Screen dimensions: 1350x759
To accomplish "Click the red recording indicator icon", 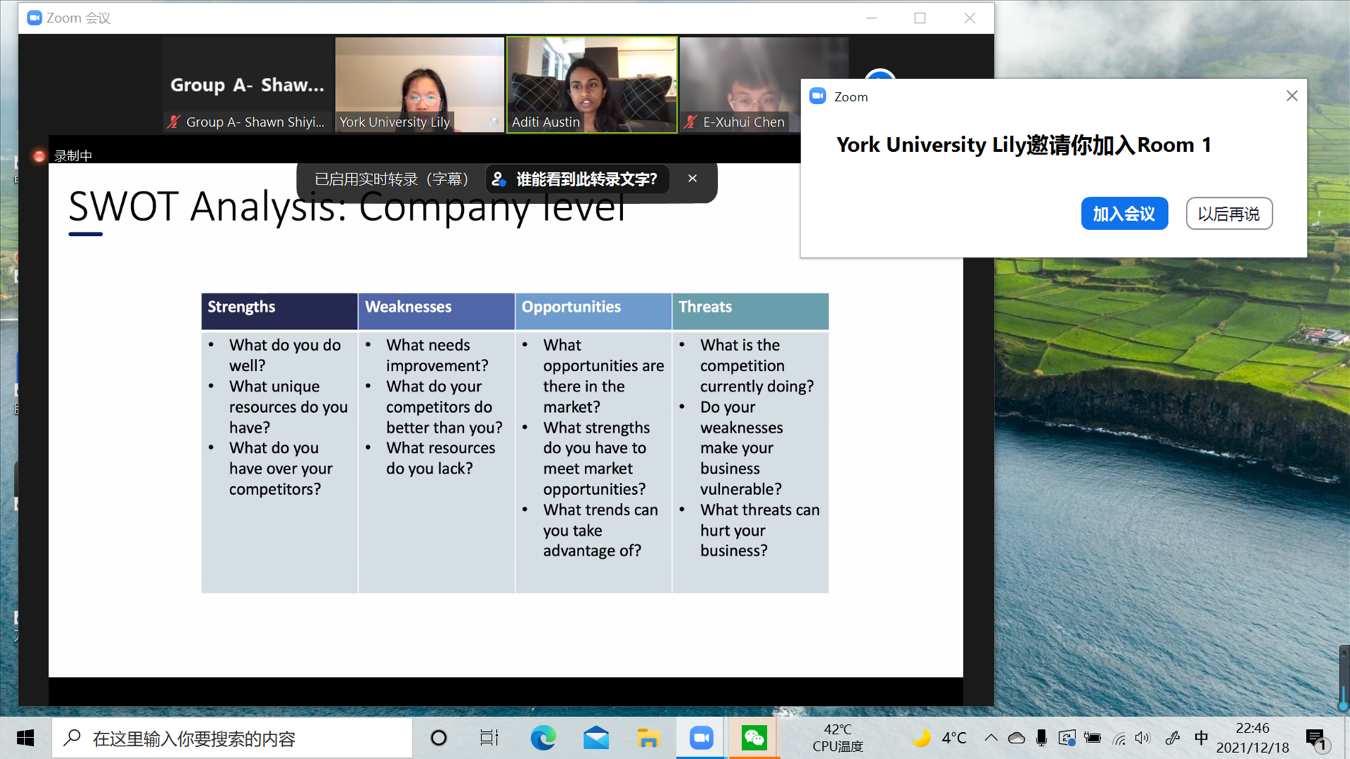I will [39, 156].
